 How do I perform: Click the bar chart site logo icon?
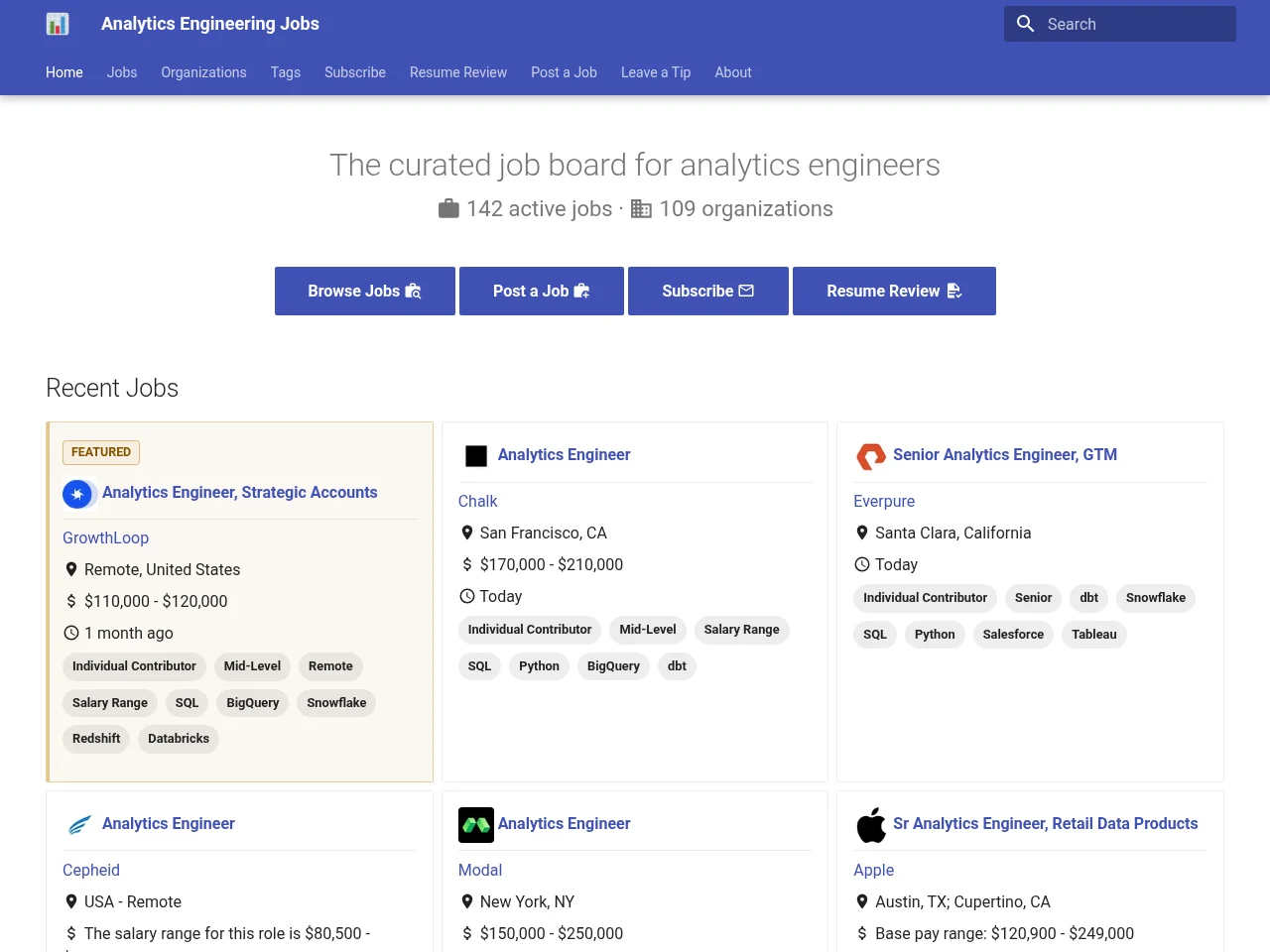pos(58,24)
